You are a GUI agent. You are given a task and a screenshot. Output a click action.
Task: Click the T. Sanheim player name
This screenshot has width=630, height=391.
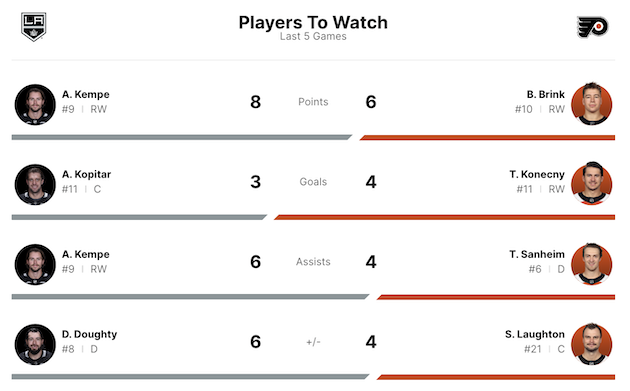click(x=537, y=254)
